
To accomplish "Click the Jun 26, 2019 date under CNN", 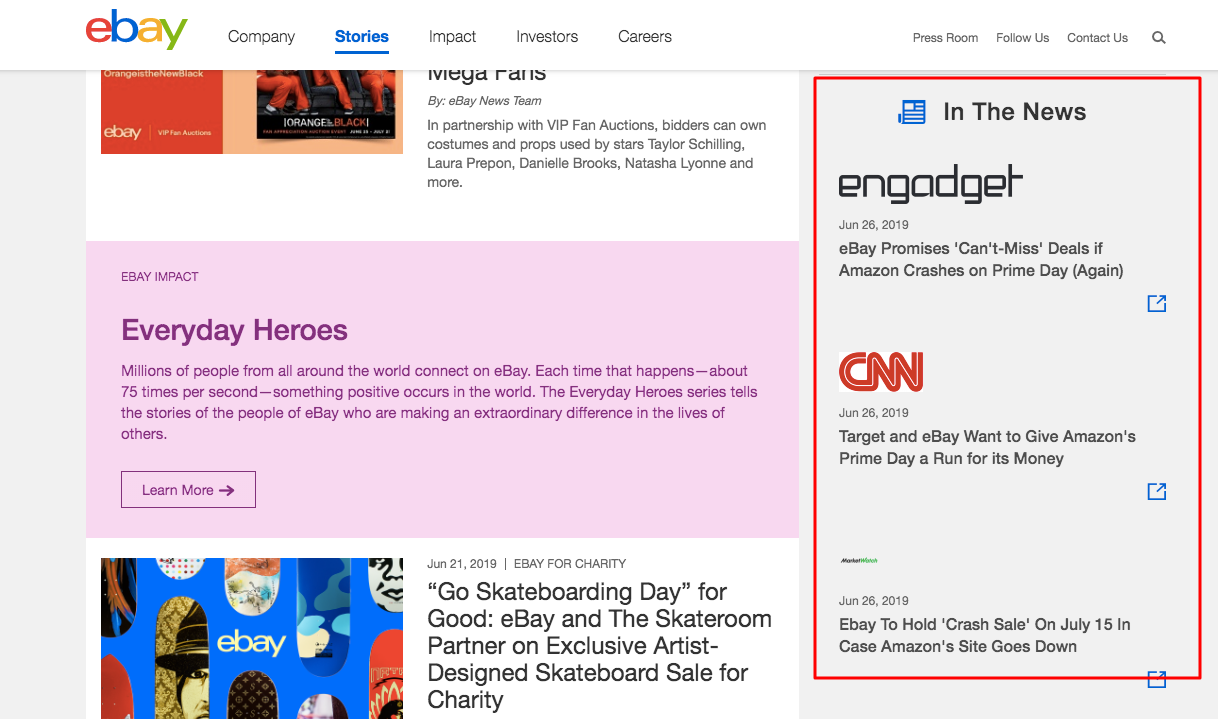I will click(874, 413).
